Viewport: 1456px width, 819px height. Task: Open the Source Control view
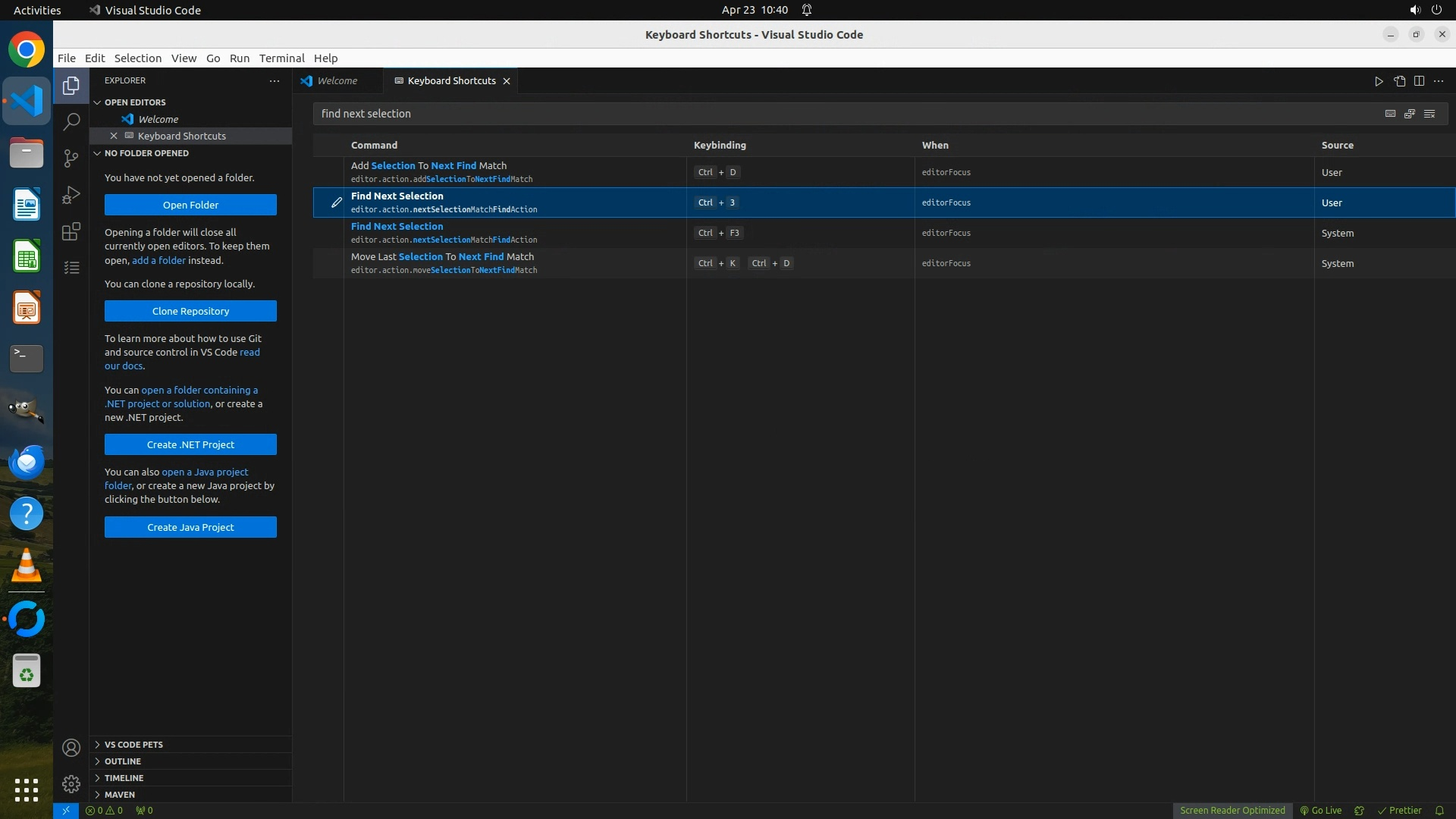tap(71, 158)
